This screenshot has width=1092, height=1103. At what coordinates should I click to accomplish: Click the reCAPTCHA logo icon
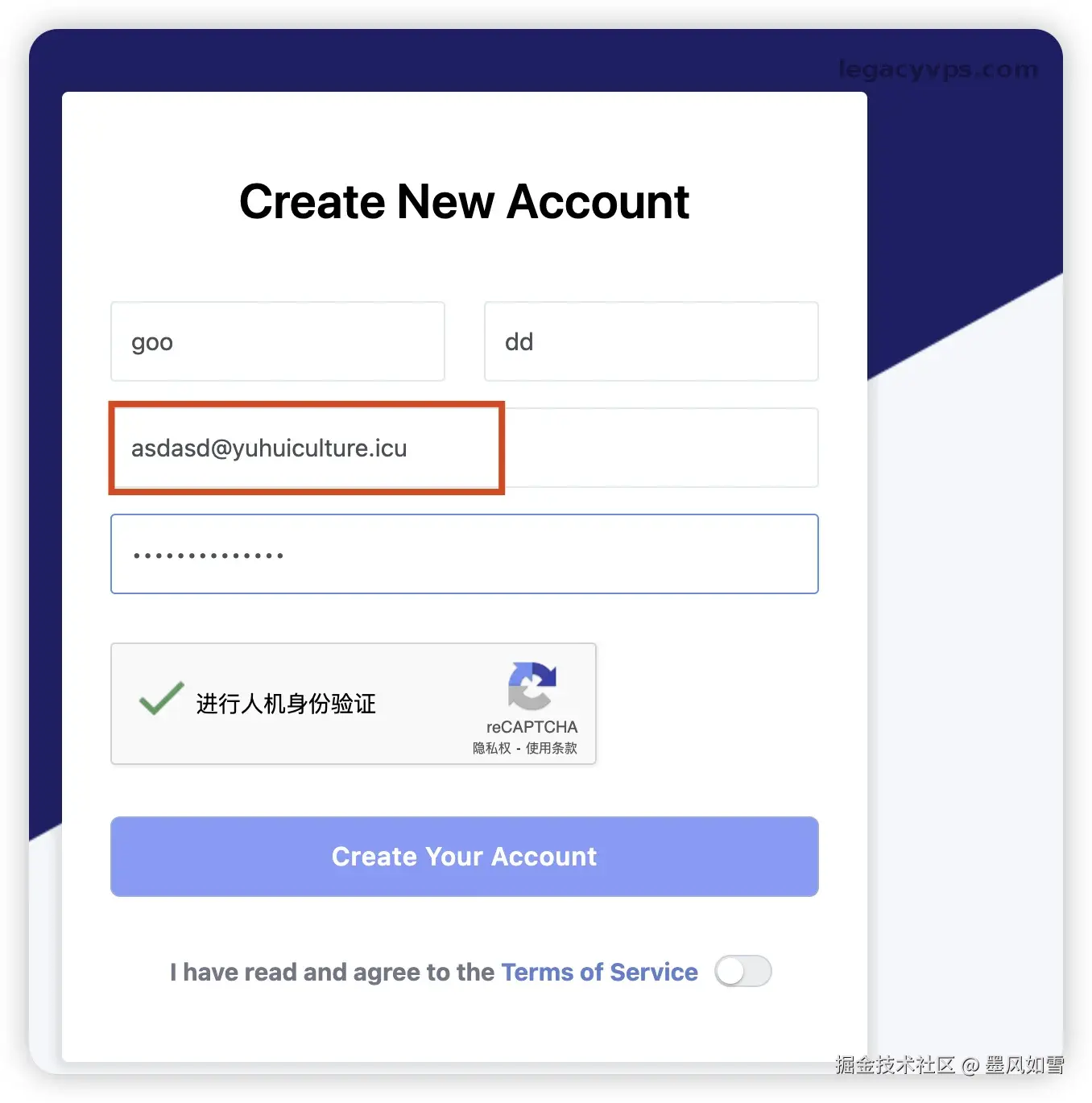click(x=532, y=686)
